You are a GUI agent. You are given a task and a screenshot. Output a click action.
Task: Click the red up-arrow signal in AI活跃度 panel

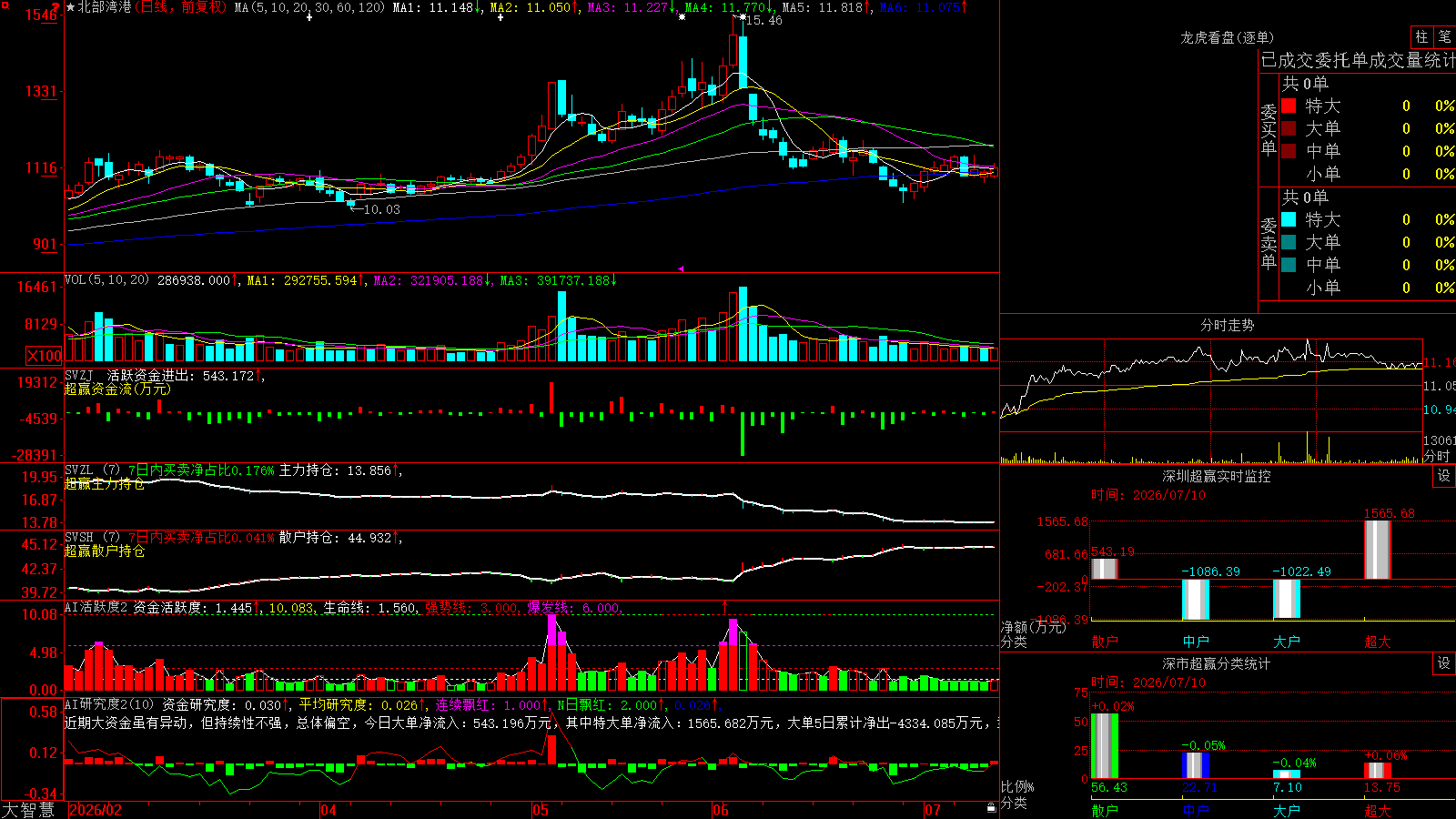pyautogui.click(x=725, y=606)
